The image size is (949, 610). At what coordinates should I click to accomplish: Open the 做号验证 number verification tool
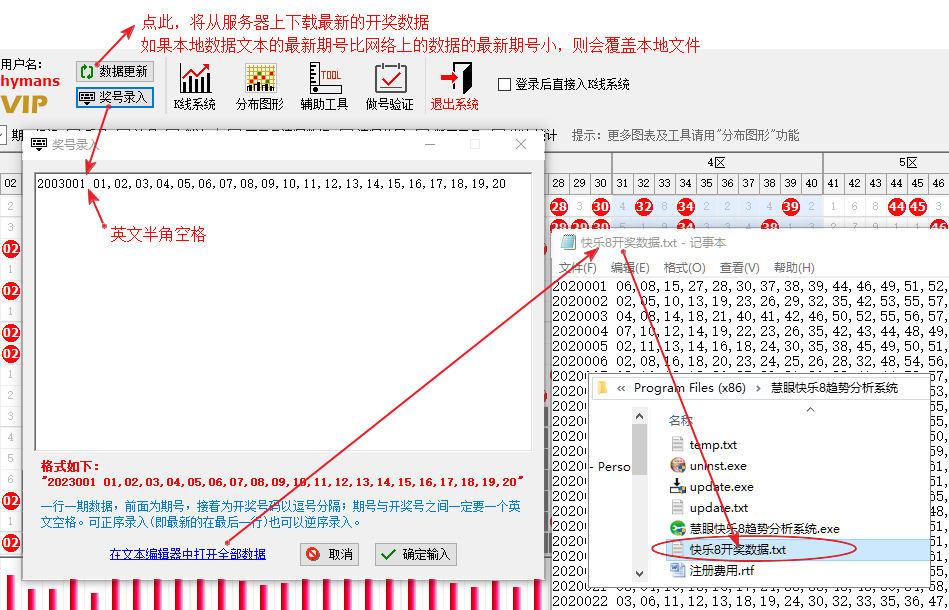coord(389,86)
